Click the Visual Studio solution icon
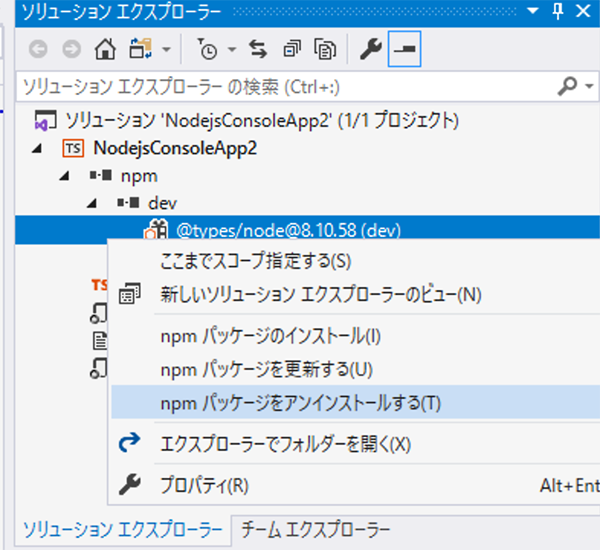Viewport: 600px width, 550px height. 46,120
